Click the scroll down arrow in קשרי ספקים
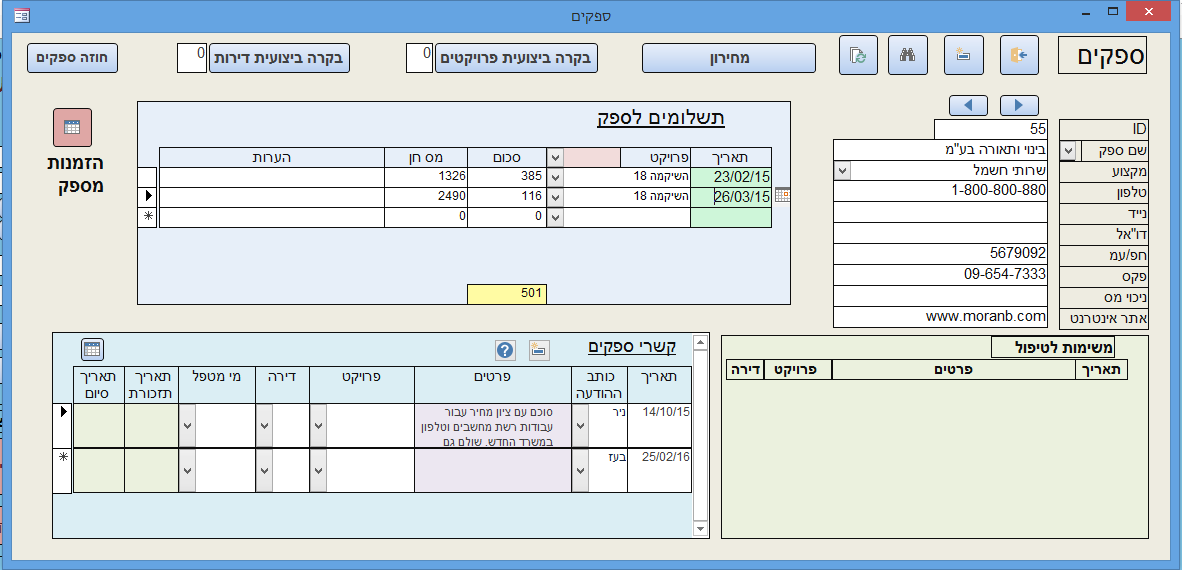 pyautogui.click(x=700, y=530)
